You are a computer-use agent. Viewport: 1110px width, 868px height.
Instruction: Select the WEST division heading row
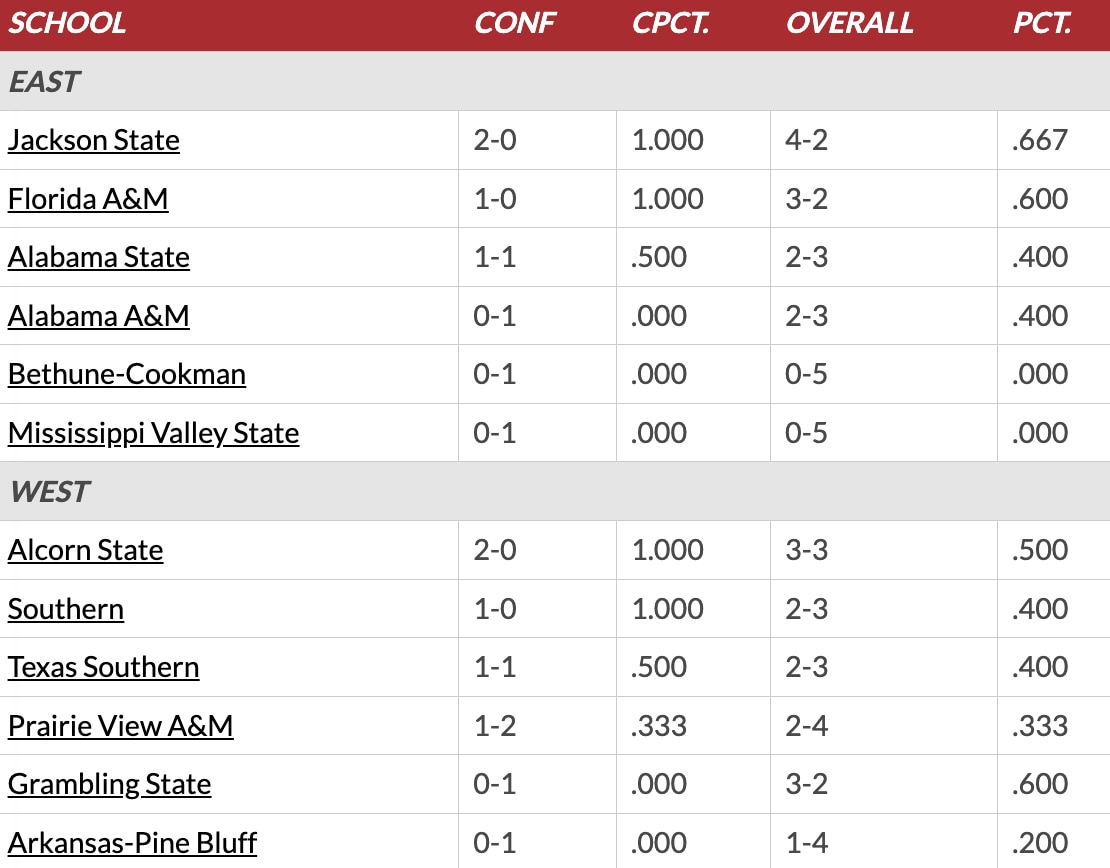click(x=555, y=491)
